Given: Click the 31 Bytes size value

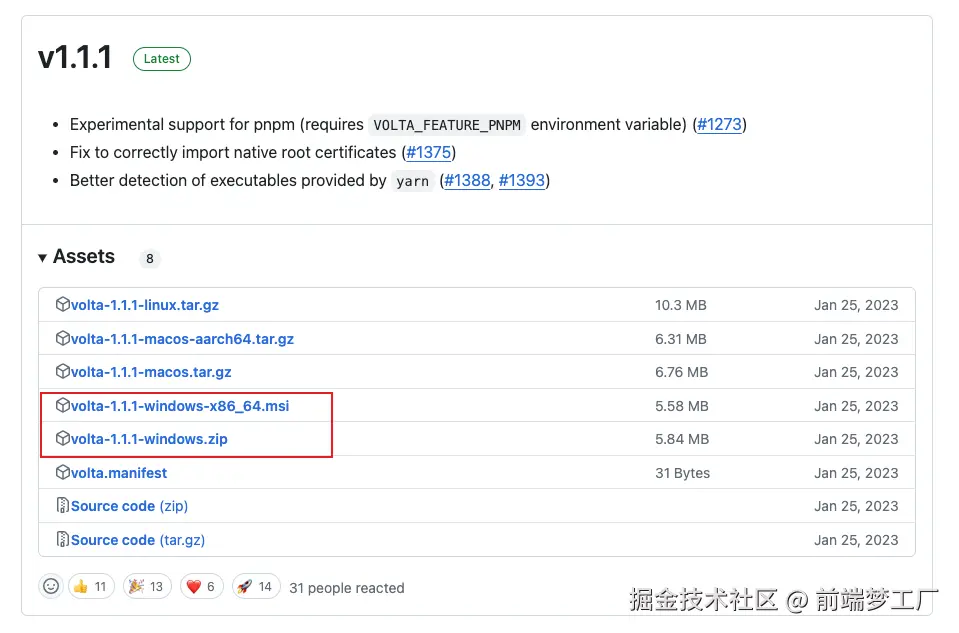Looking at the screenshot, I should tap(683, 473).
